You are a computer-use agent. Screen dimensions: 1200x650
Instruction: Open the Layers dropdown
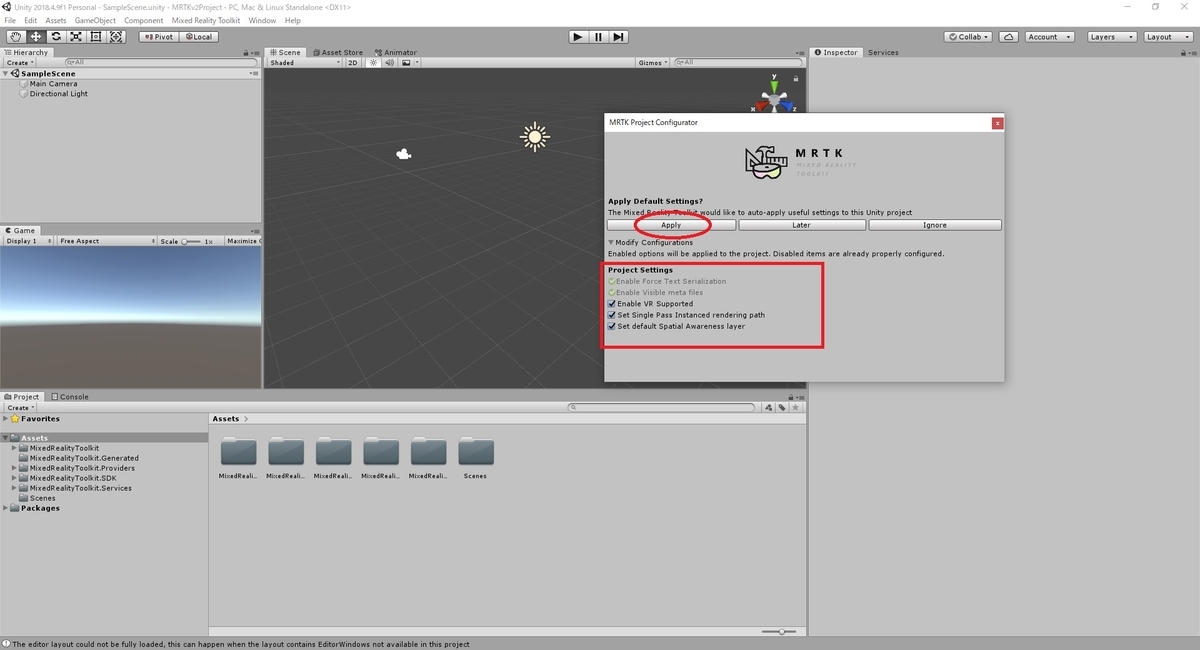click(x=1111, y=37)
